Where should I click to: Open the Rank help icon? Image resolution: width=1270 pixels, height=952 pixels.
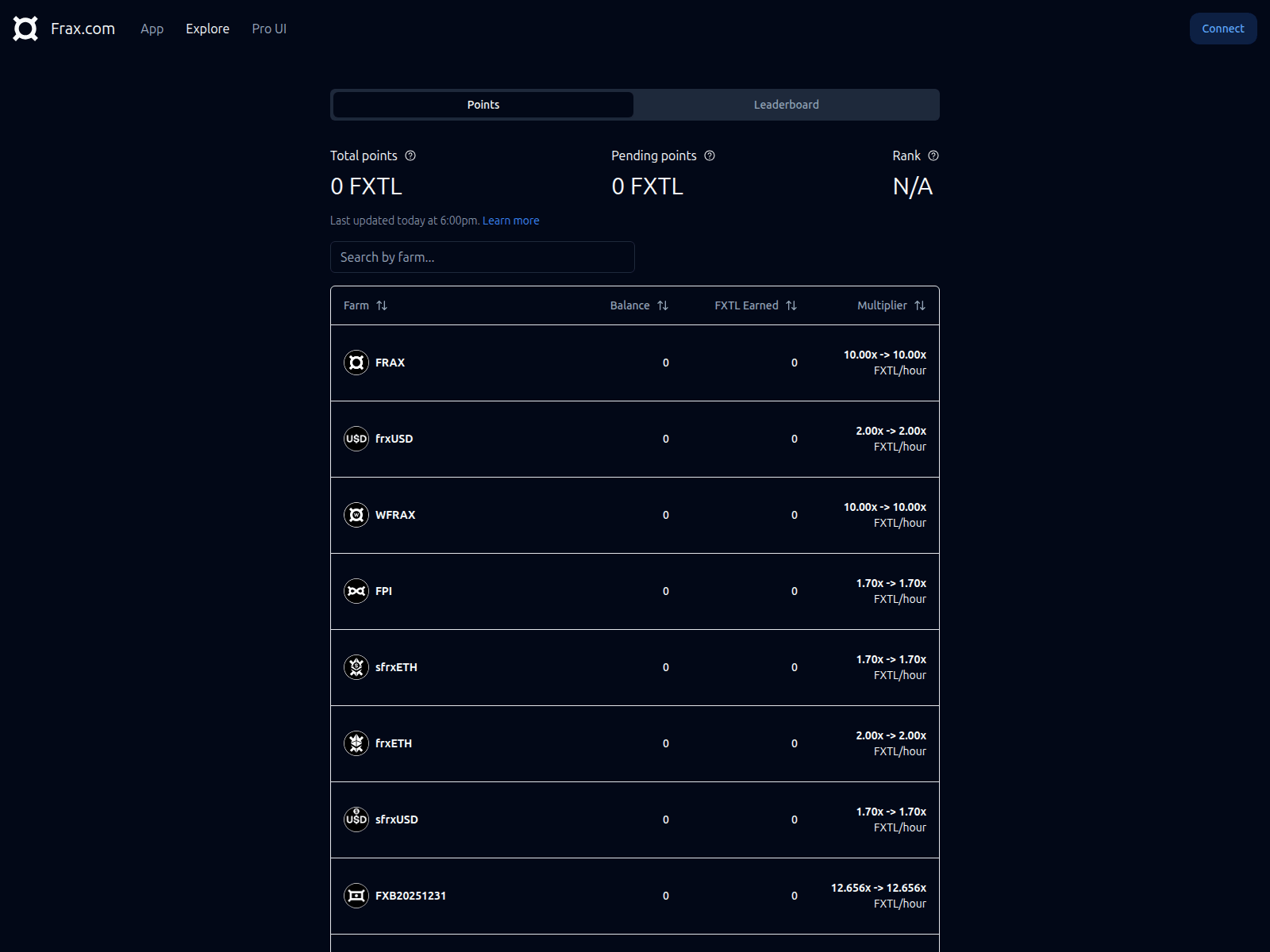click(933, 155)
